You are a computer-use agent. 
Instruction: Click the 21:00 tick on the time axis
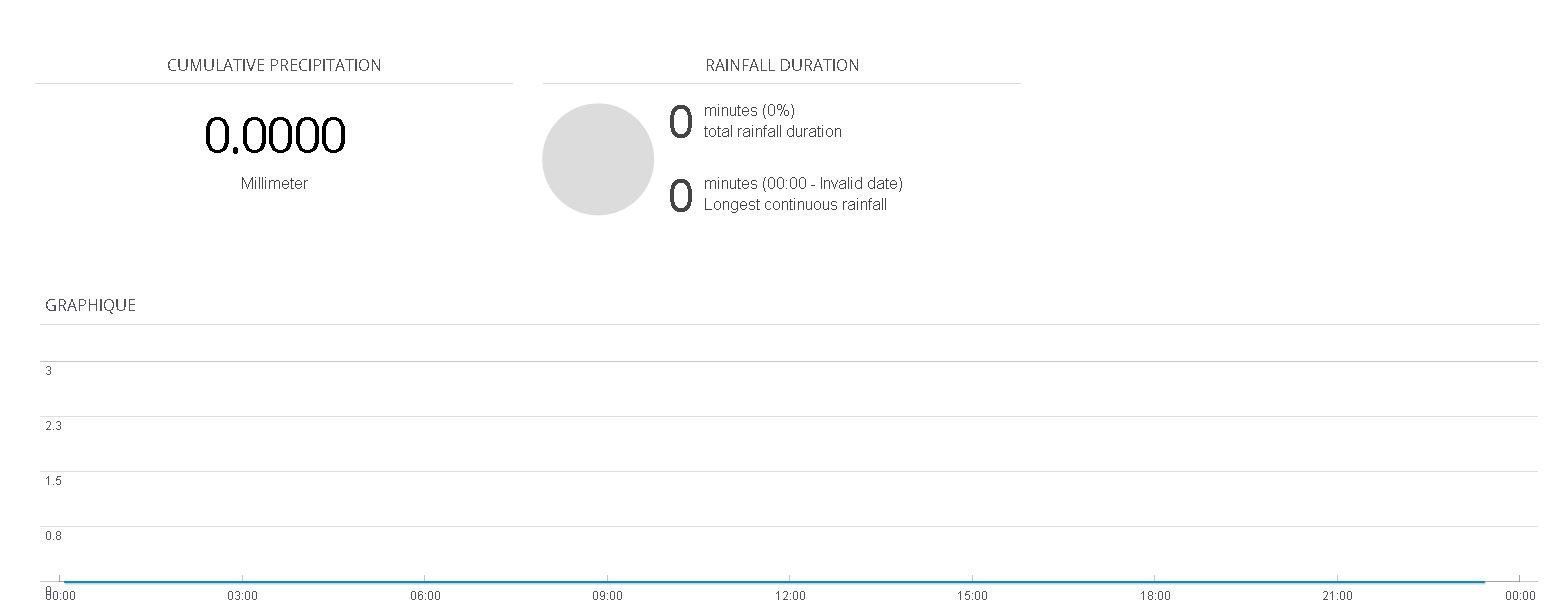tap(1337, 596)
